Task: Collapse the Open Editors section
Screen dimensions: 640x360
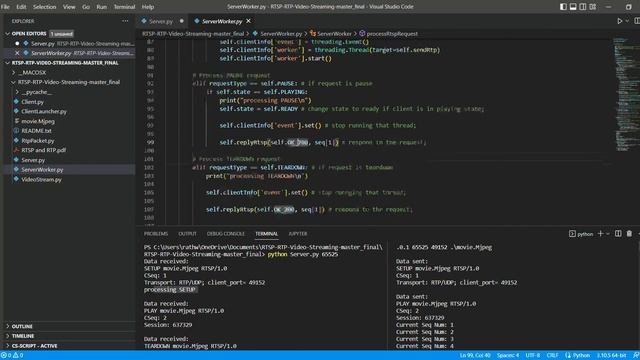Action: [7, 33]
